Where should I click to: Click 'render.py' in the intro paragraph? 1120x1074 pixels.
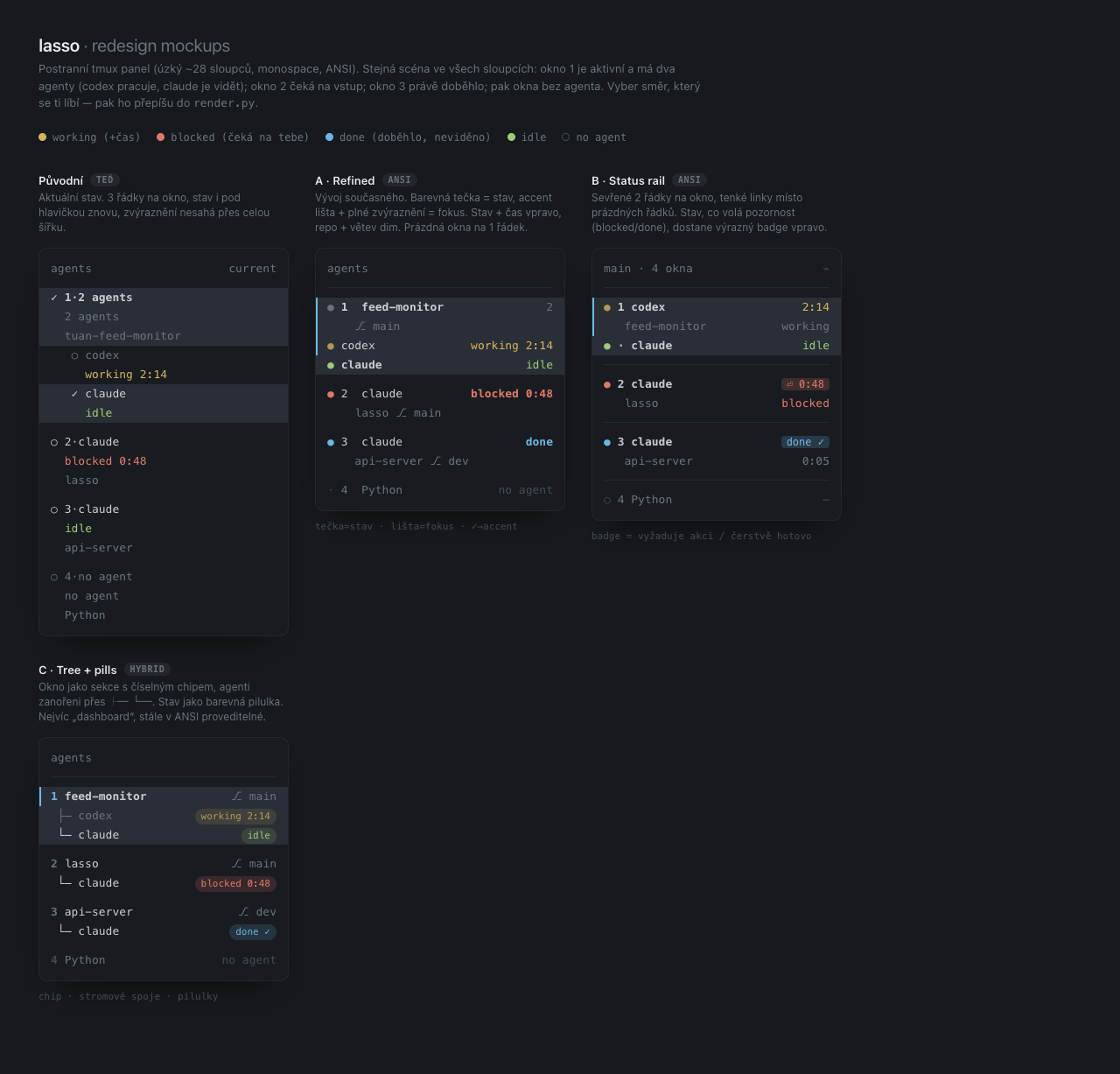[x=224, y=103]
